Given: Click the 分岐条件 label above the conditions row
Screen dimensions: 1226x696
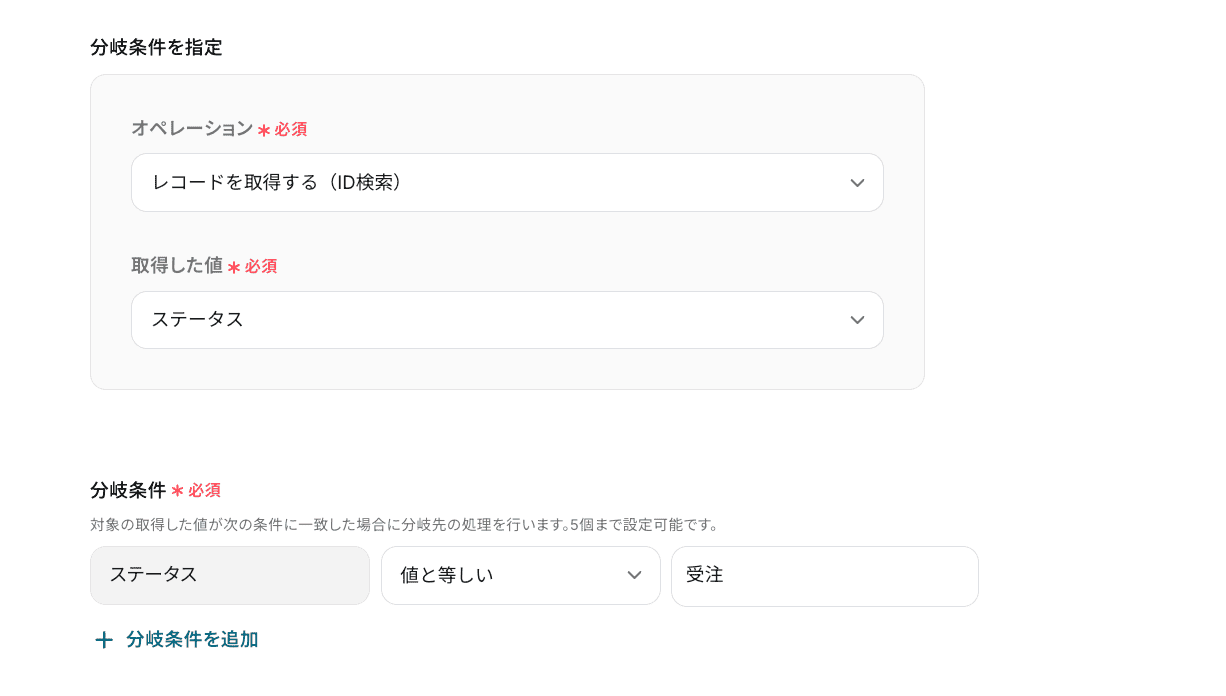Looking at the screenshot, I should (x=128, y=490).
